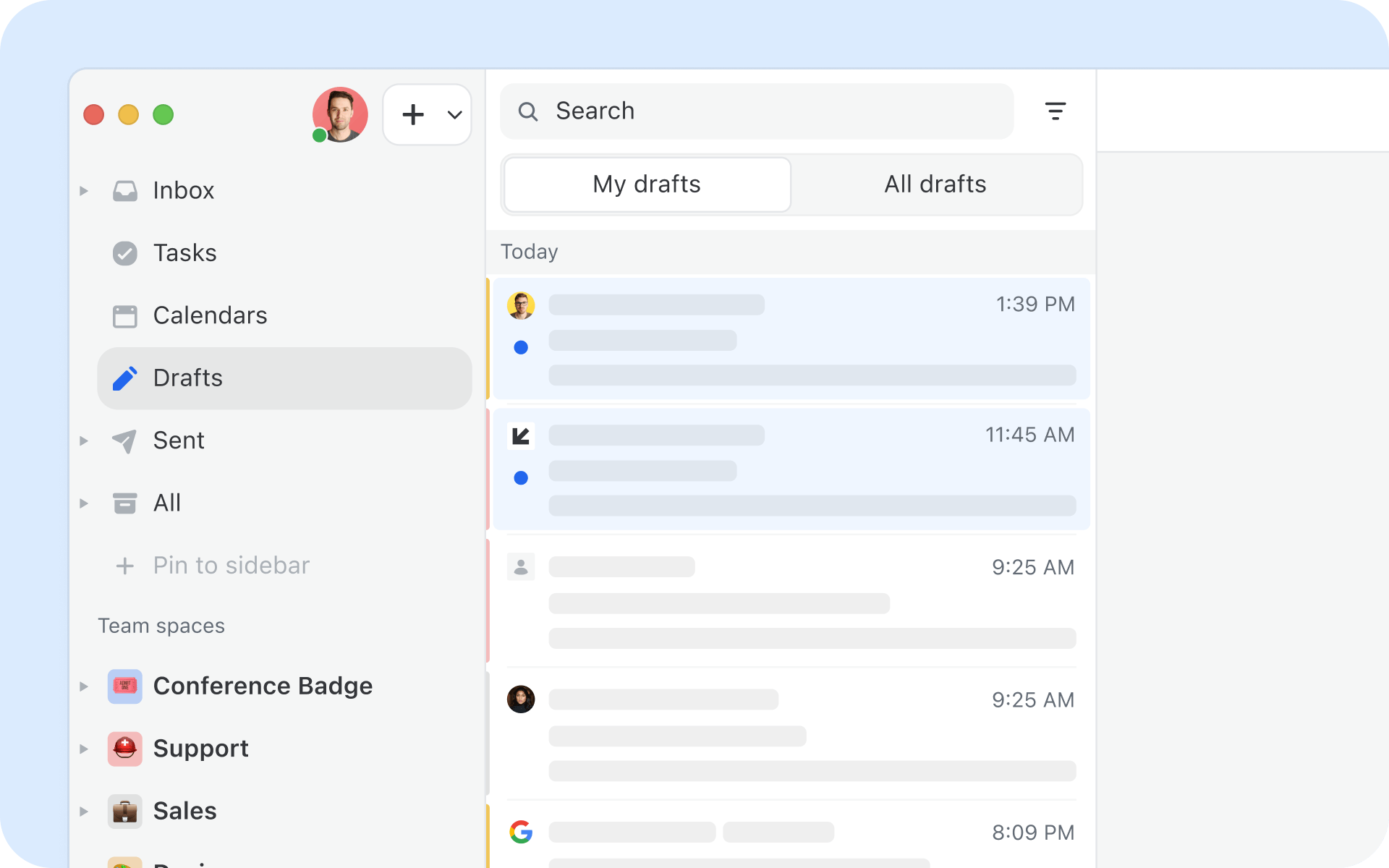Expand the Sales team space
This screenshot has width=1389, height=868.
click(x=84, y=812)
